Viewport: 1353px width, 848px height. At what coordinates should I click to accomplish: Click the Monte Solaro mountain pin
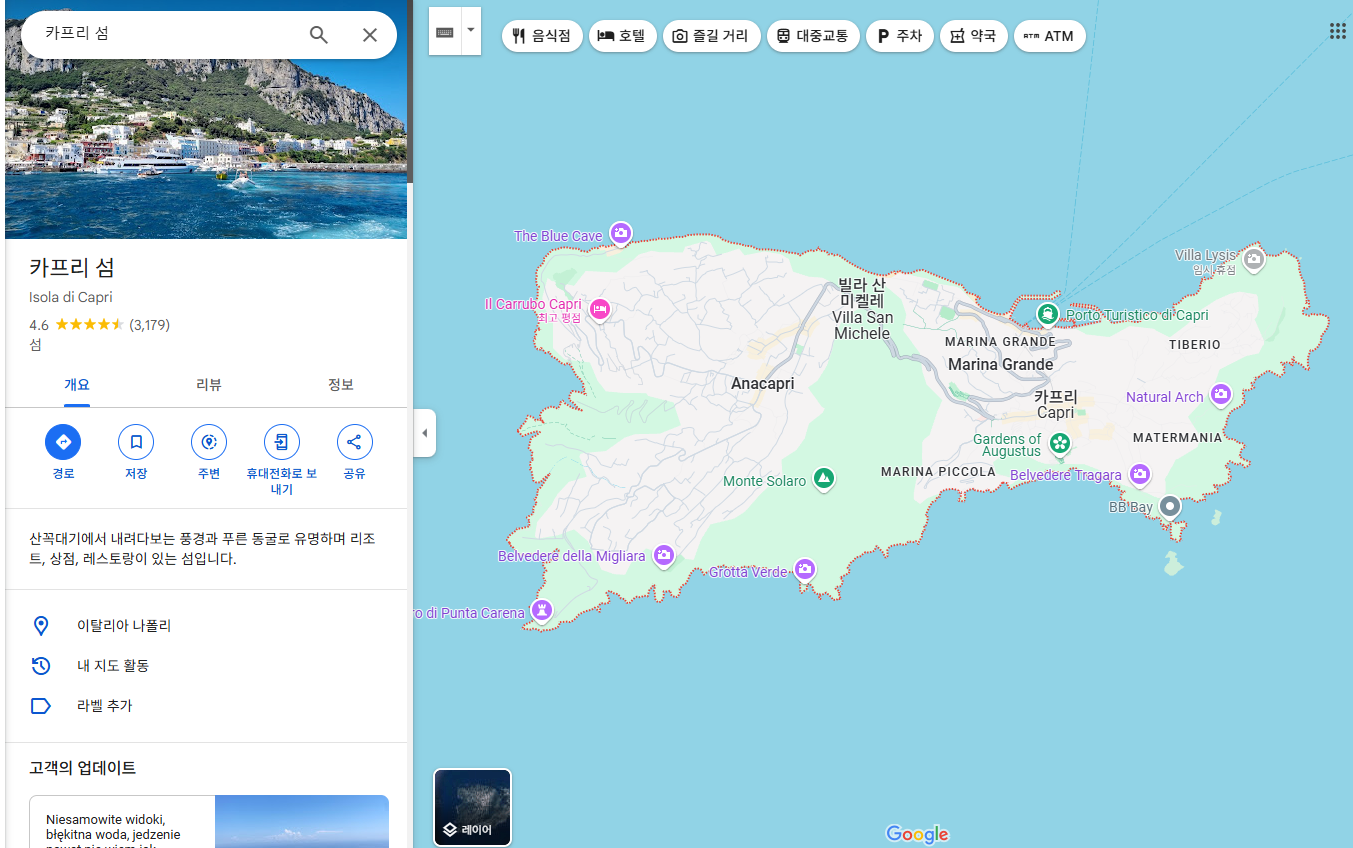pos(823,479)
